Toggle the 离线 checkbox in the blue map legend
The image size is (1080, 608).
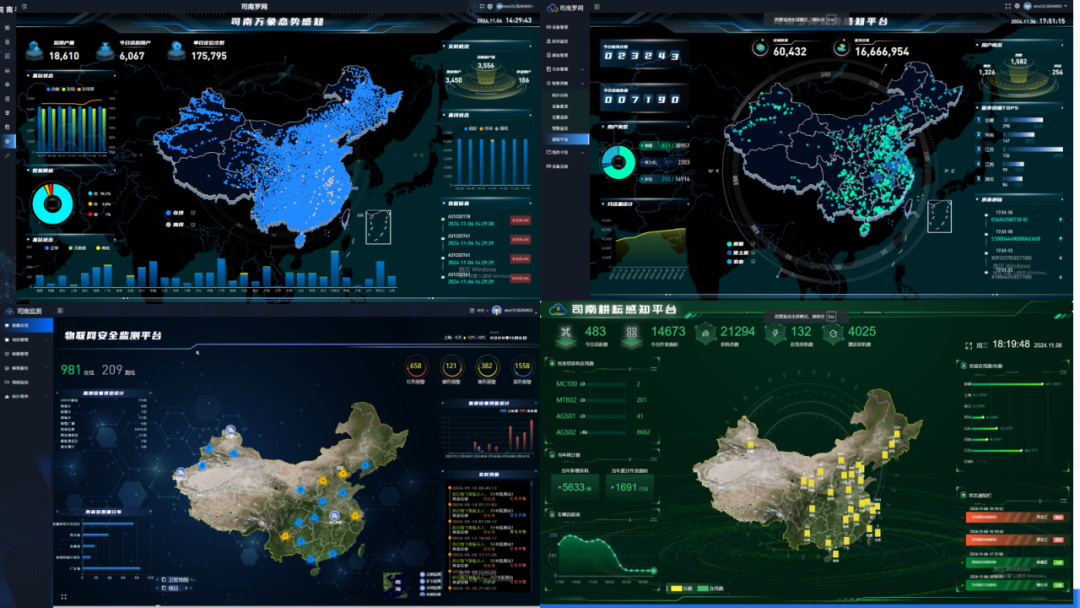[x=169, y=225]
